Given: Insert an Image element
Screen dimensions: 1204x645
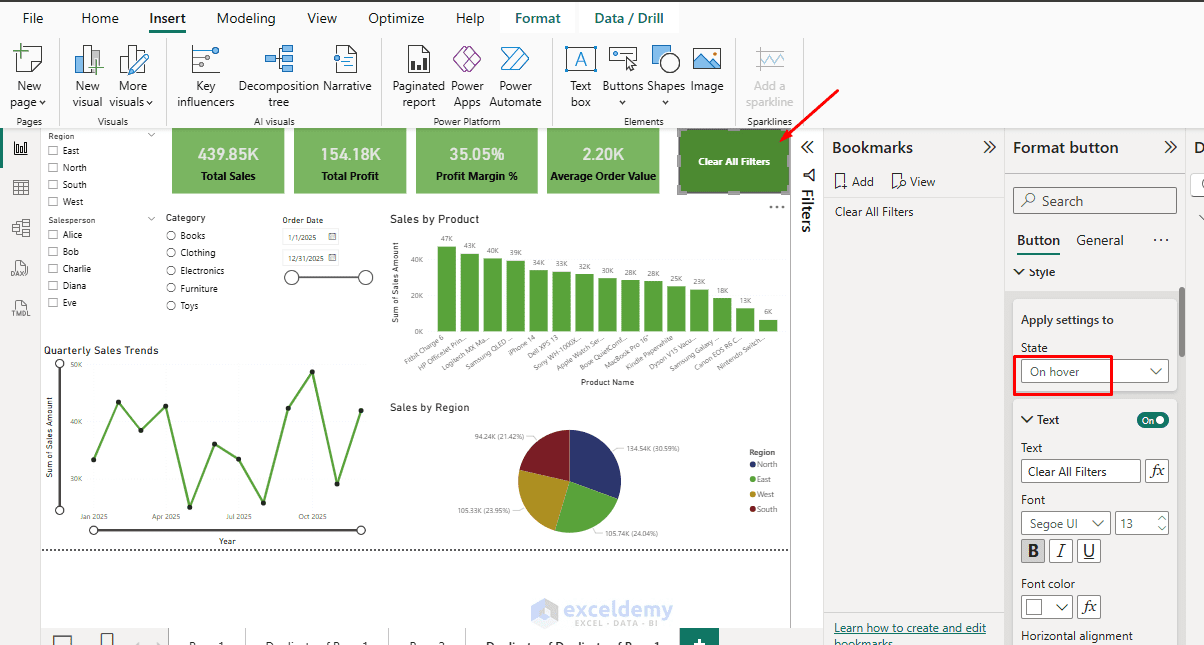Looking at the screenshot, I should click(x=707, y=69).
